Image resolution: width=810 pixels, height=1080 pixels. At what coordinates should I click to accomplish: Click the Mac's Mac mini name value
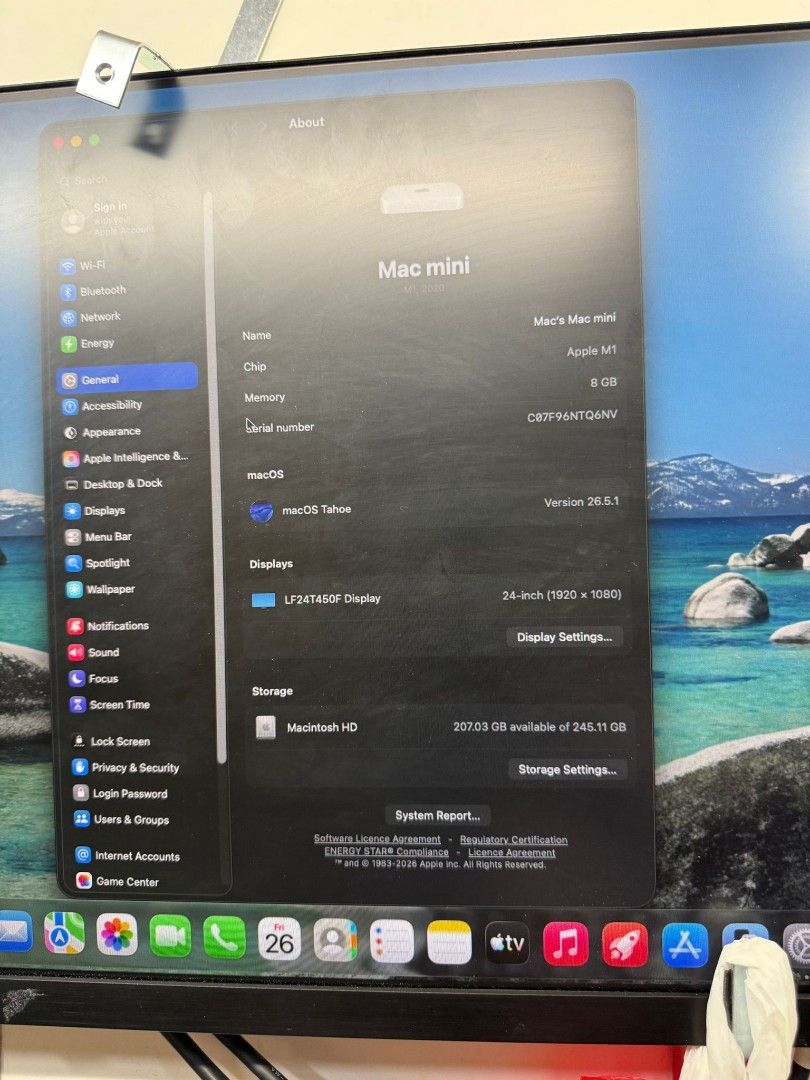click(574, 320)
